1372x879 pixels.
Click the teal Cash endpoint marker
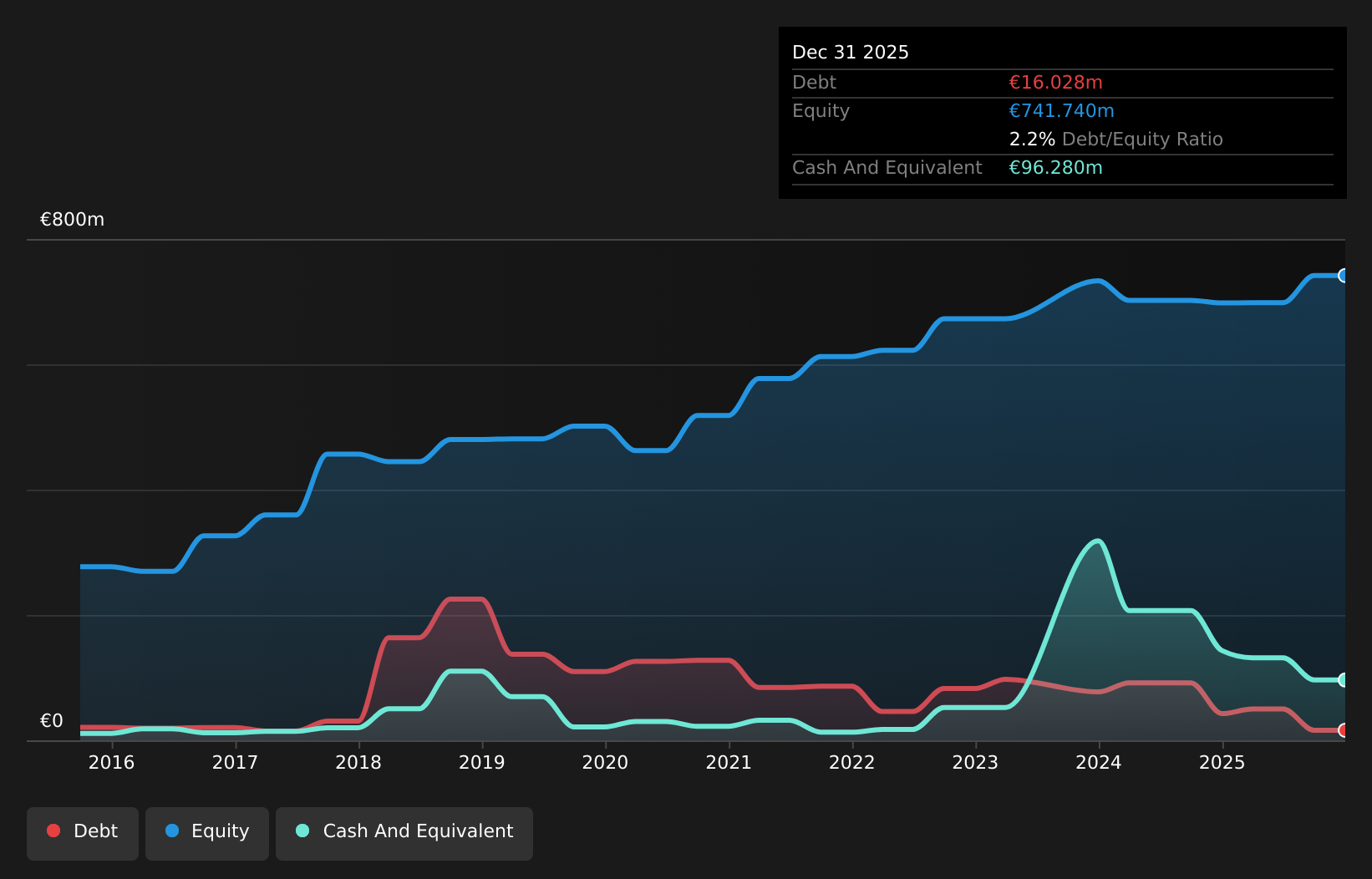1344,680
